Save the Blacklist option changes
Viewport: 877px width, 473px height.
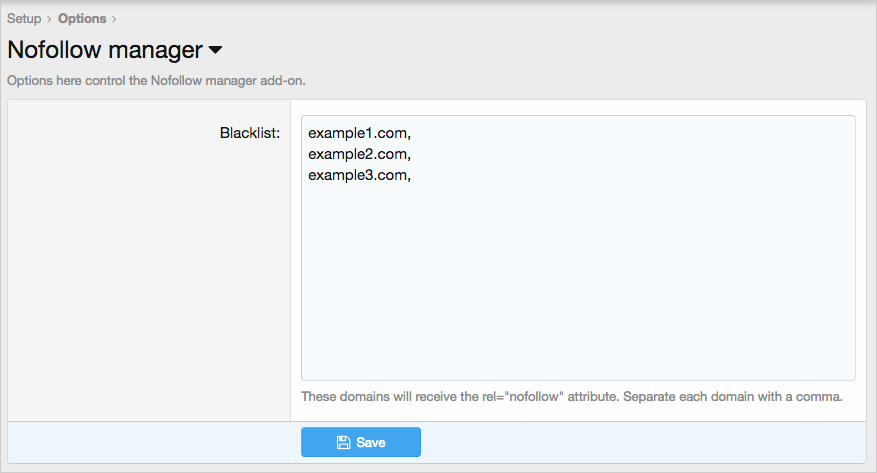361,442
